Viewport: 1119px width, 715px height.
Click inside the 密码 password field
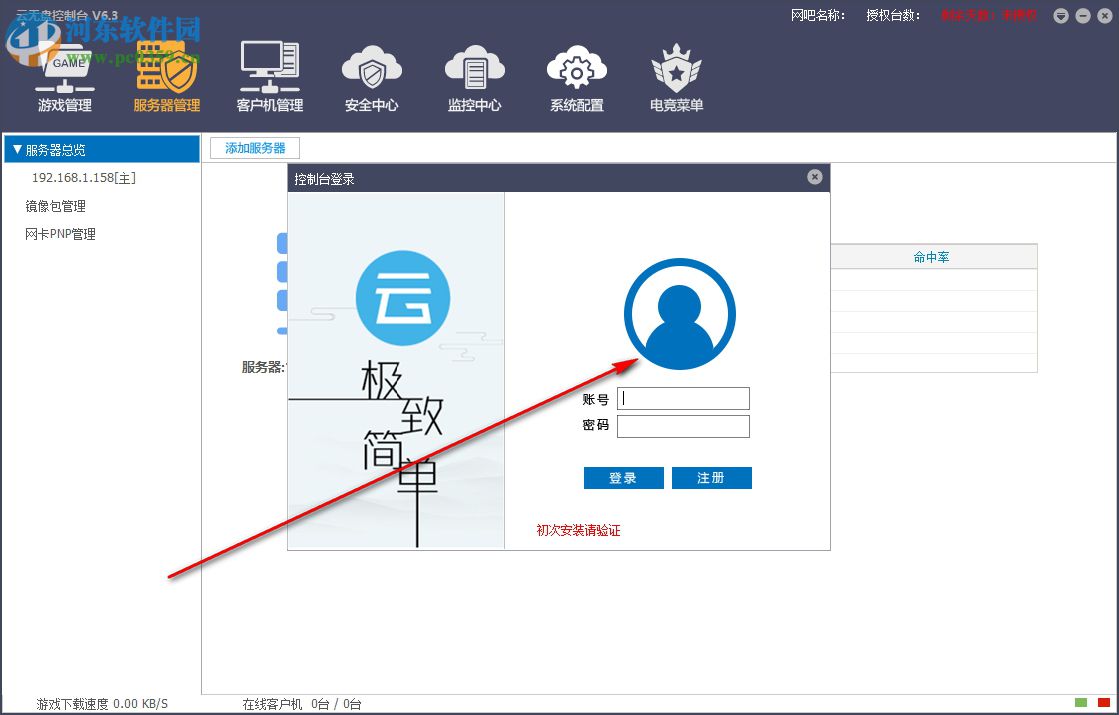(683, 426)
